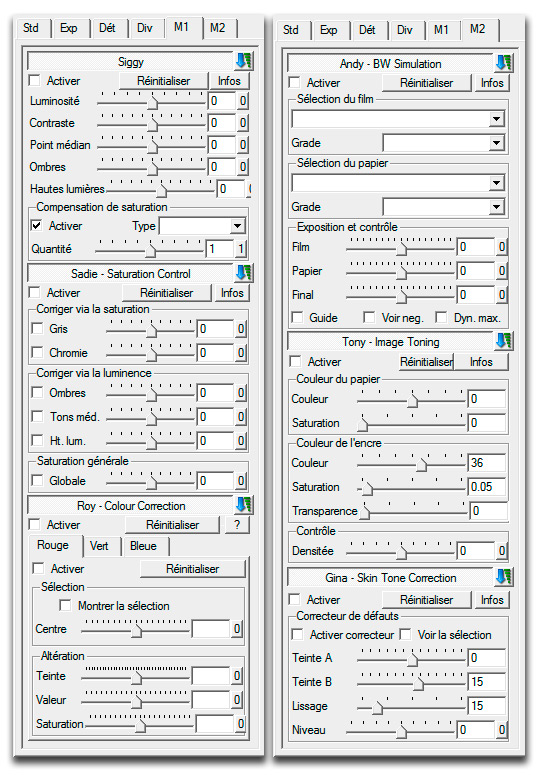Tick the Voir nég. checkbox
The height and width of the screenshot is (775, 546).
point(369,317)
